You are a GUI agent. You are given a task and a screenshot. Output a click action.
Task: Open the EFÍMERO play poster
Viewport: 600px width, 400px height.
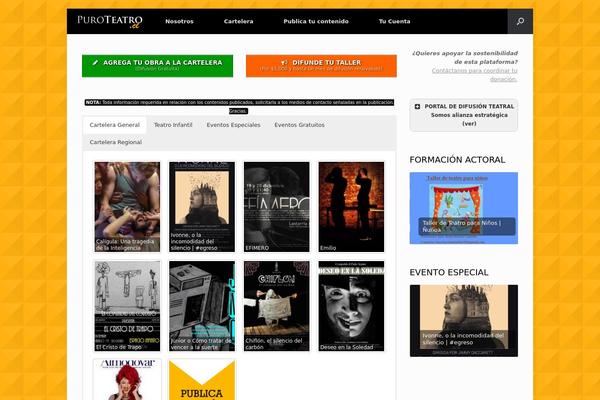(x=277, y=207)
